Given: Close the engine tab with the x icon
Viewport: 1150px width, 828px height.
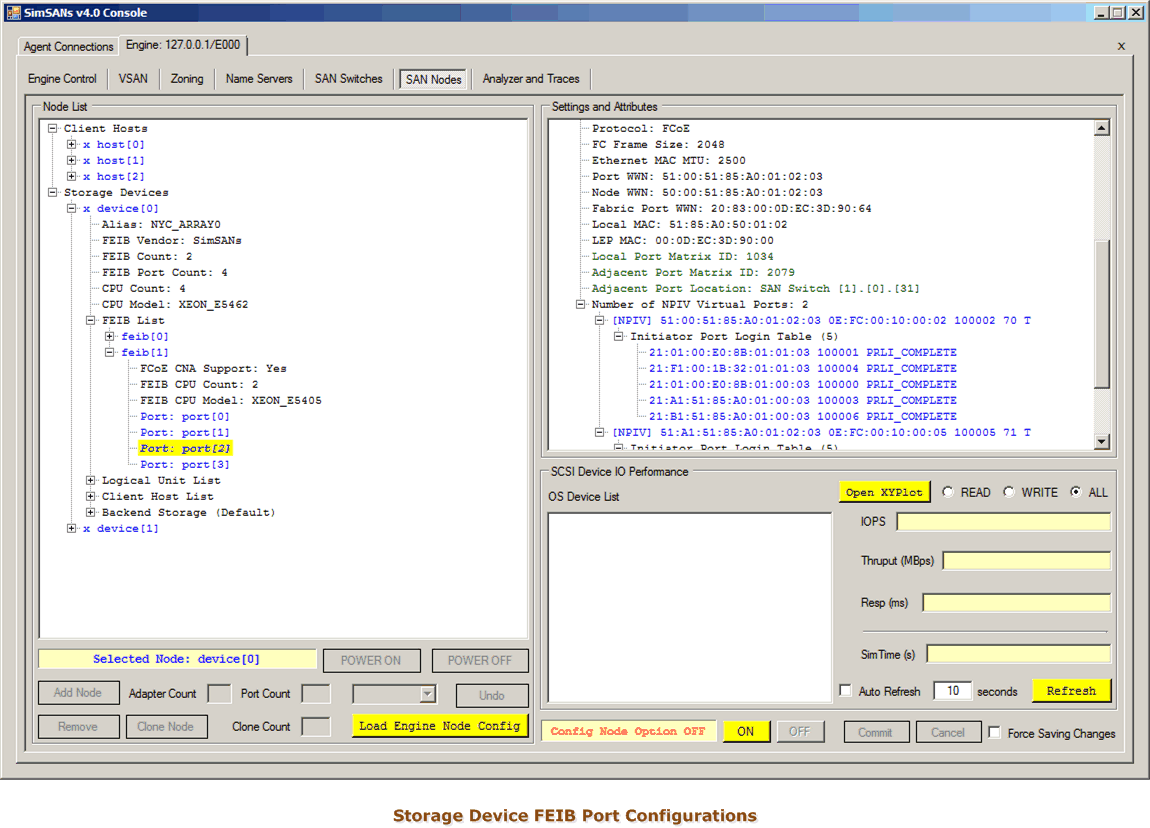Looking at the screenshot, I should 1121,46.
